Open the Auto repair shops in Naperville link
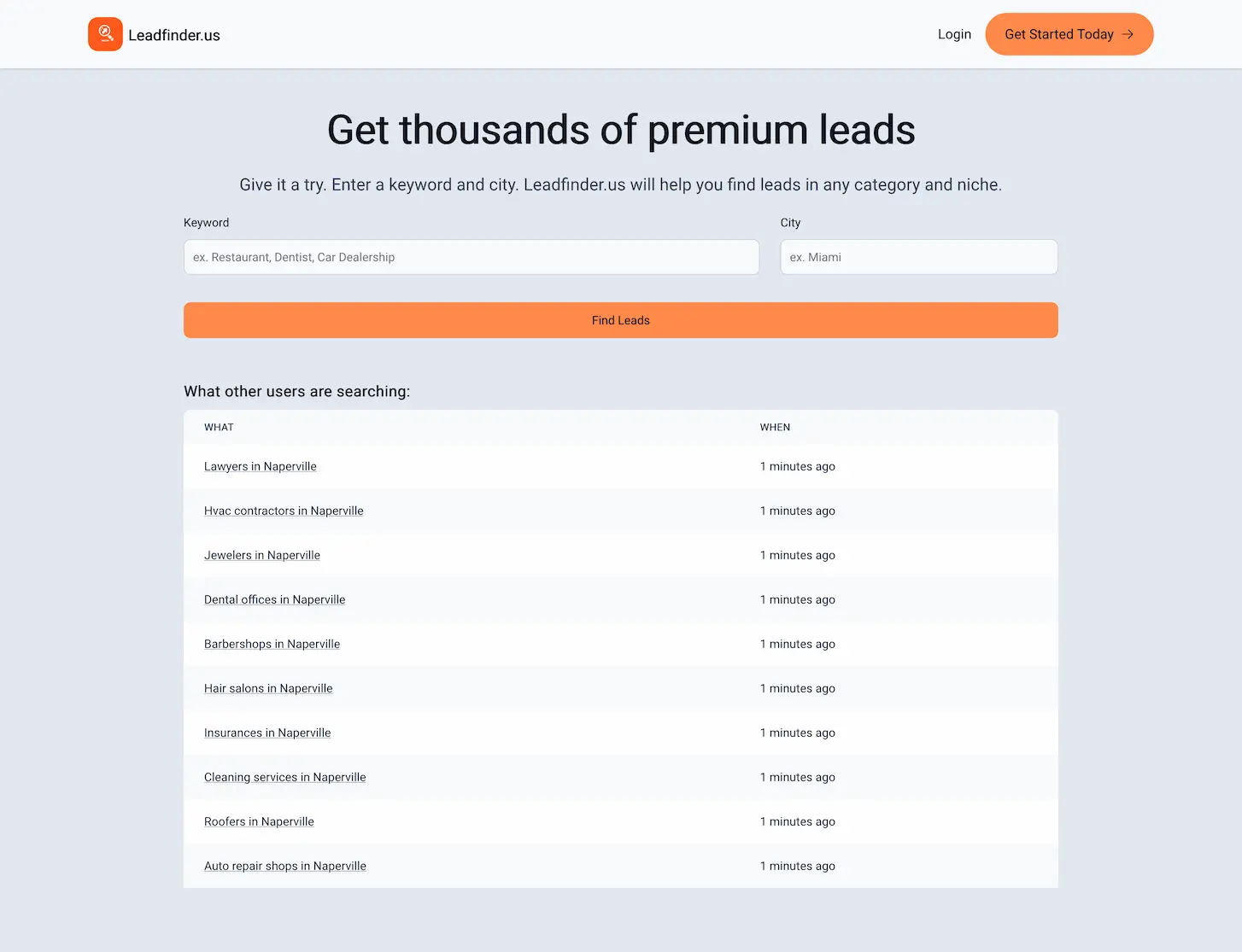 pos(284,866)
